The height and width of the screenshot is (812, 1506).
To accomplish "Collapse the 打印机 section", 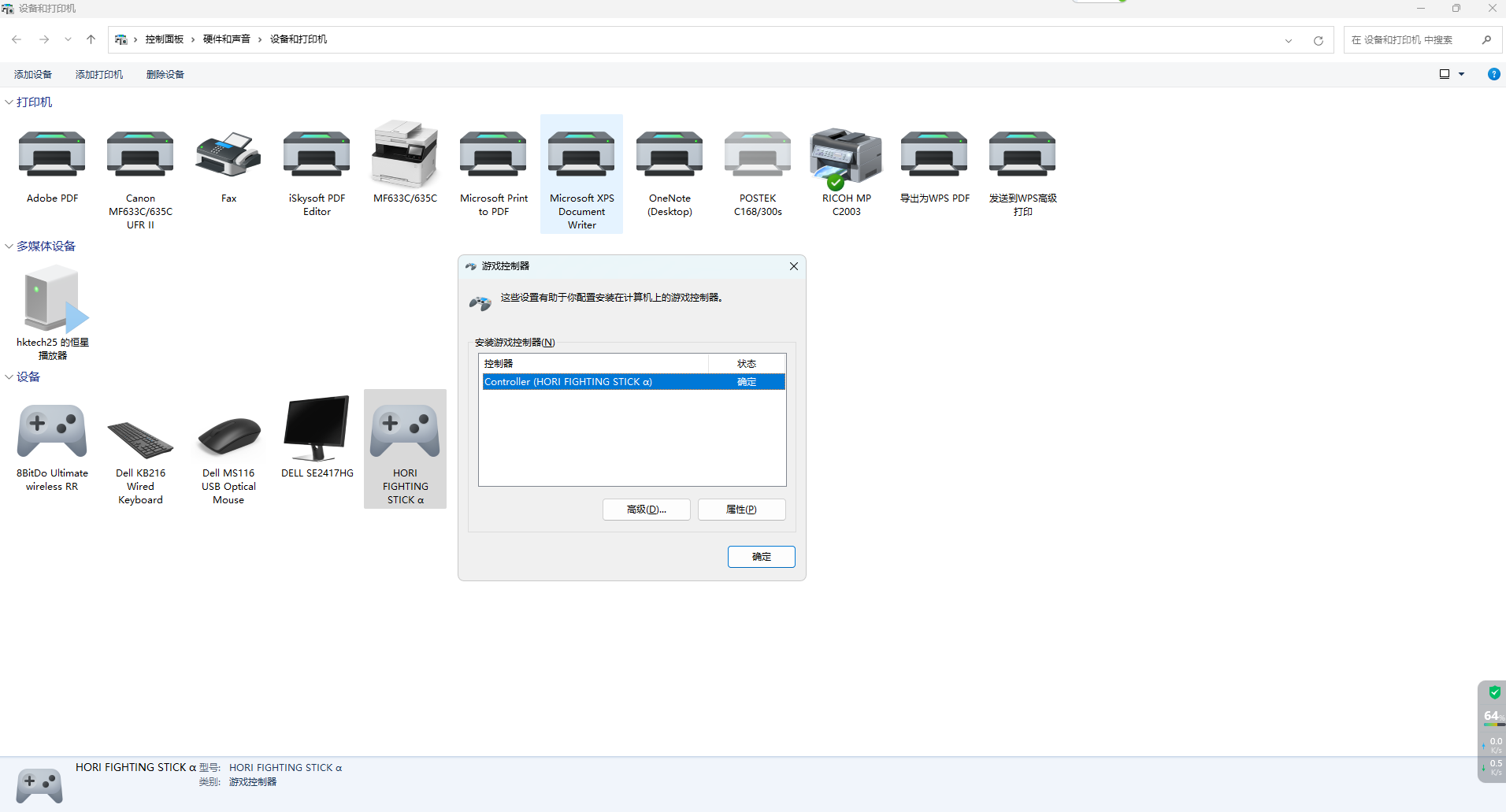I will pos(9,102).
